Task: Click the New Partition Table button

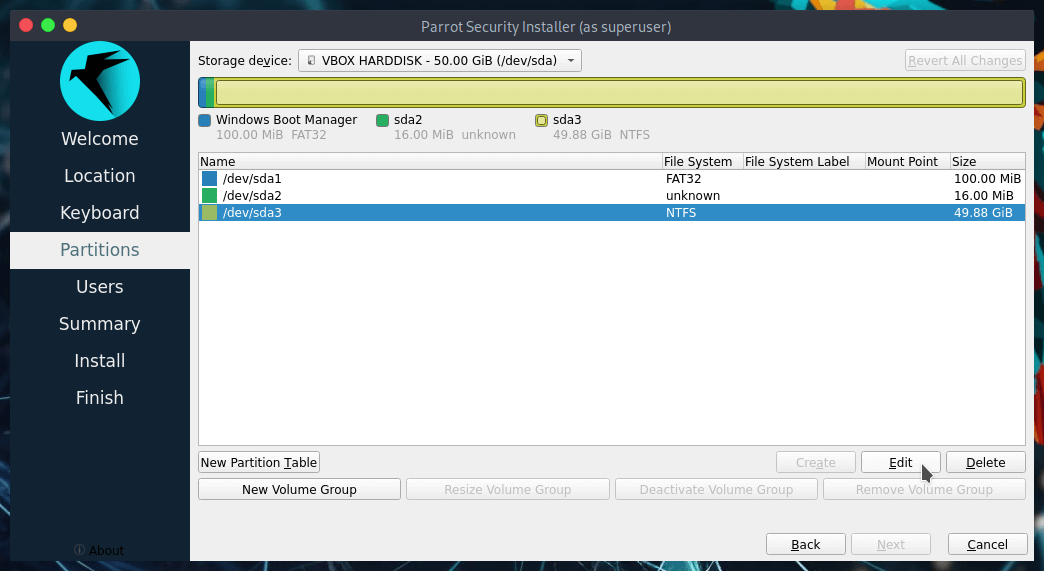Action: [258, 462]
